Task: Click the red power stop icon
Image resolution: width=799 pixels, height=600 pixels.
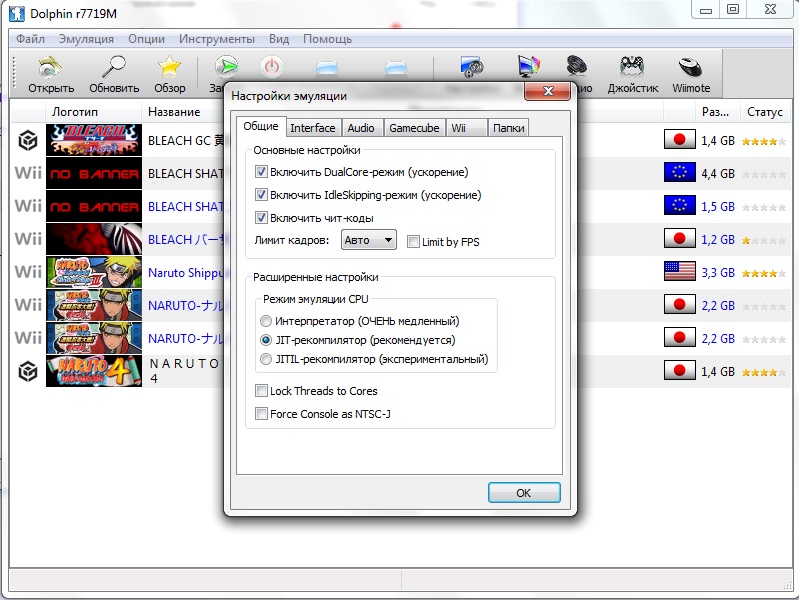Action: tap(272, 67)
